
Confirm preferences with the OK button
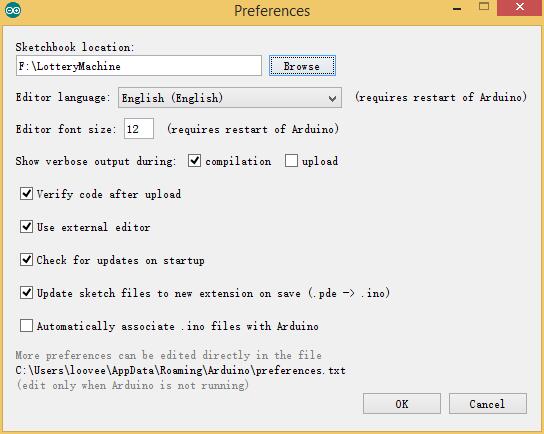pos(402,403)
